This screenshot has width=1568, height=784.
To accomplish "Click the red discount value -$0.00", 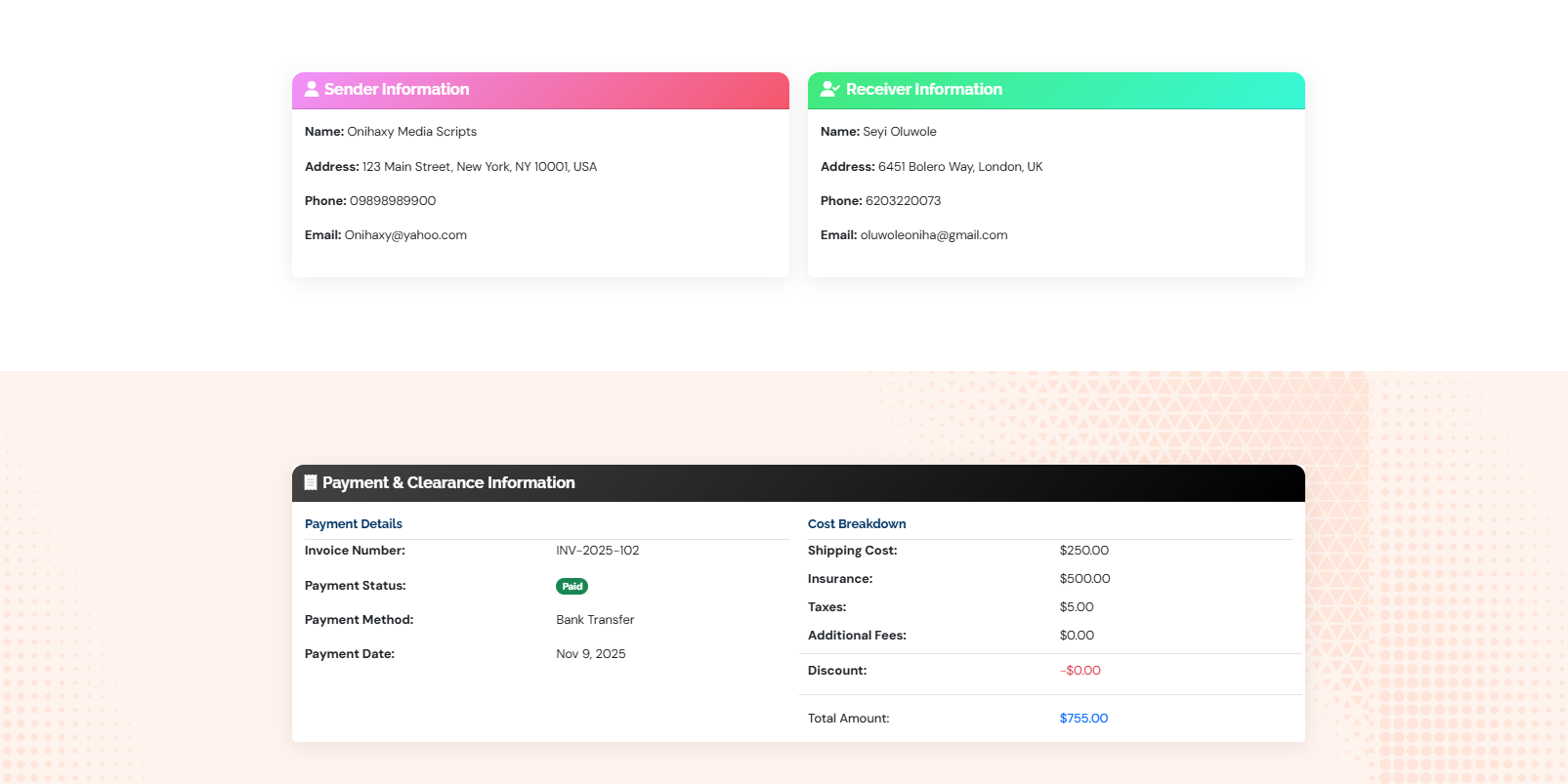I will [x=1081, y=671].
